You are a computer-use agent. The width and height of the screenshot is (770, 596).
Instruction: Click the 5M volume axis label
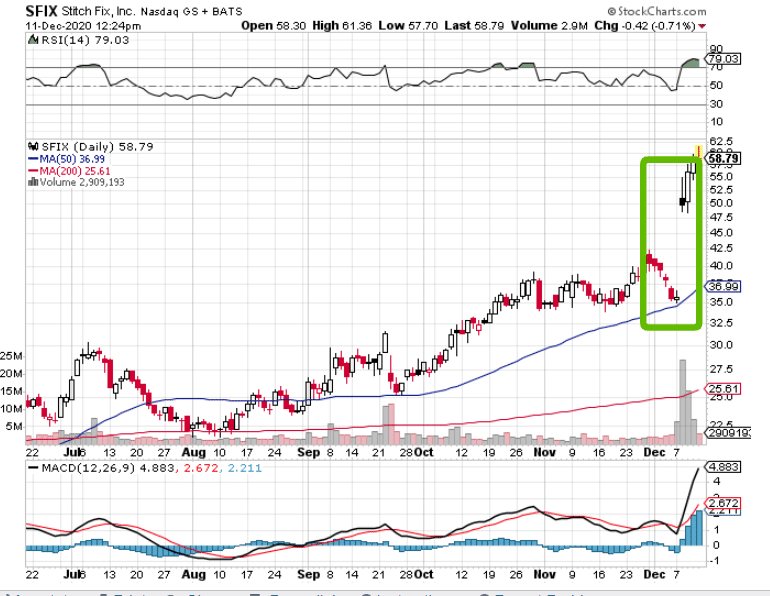(x=13, y=426)
